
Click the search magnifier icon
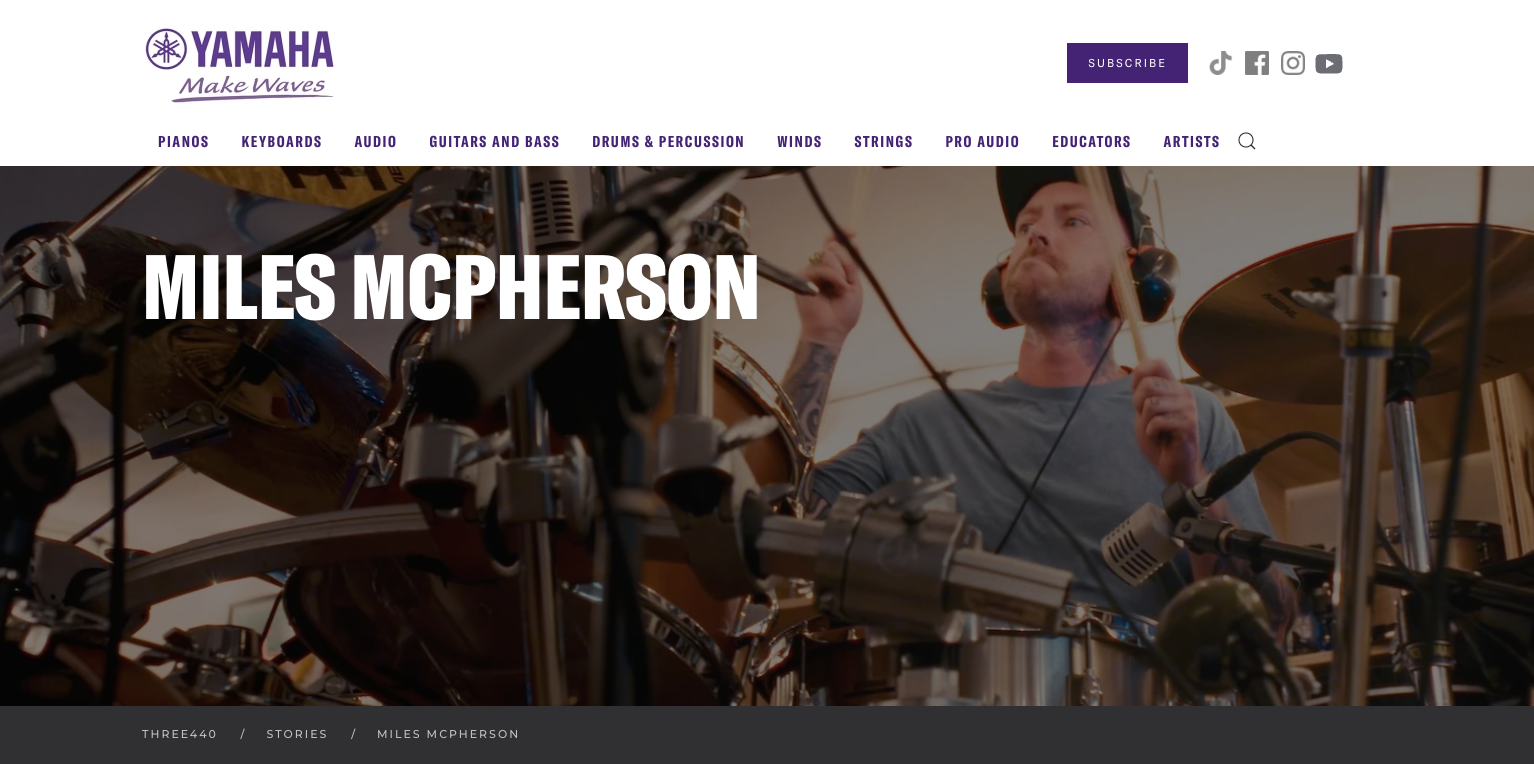coord(1247,141)
